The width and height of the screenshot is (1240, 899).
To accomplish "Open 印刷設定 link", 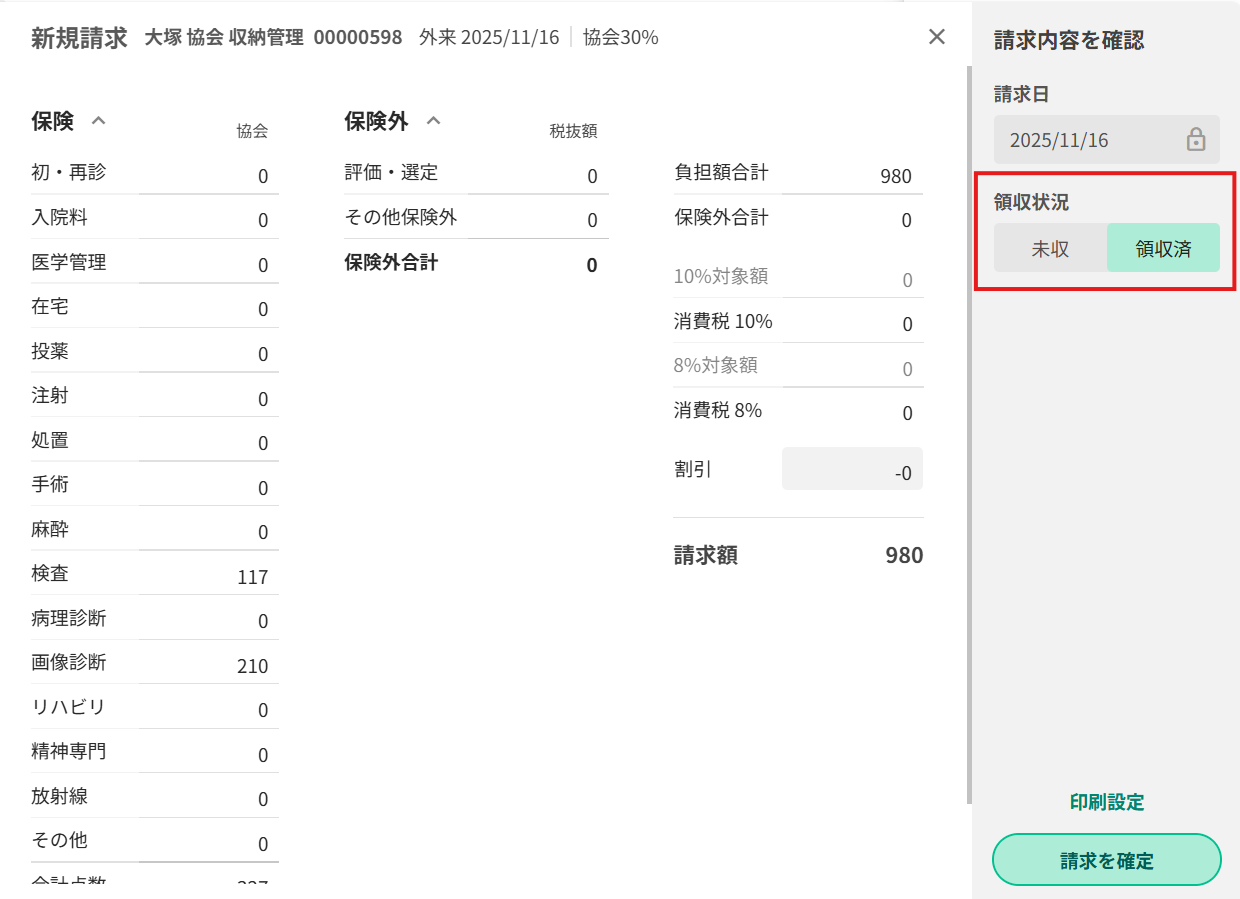I will [1106, 802].
